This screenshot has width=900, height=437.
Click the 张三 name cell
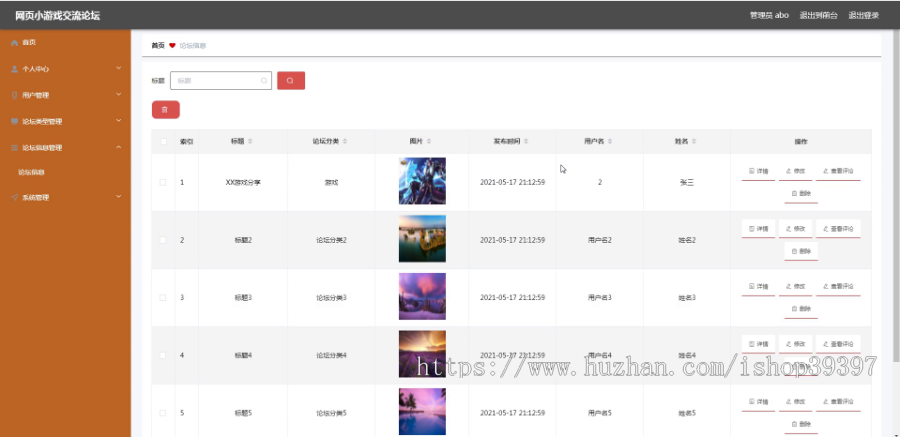point(687,183)
